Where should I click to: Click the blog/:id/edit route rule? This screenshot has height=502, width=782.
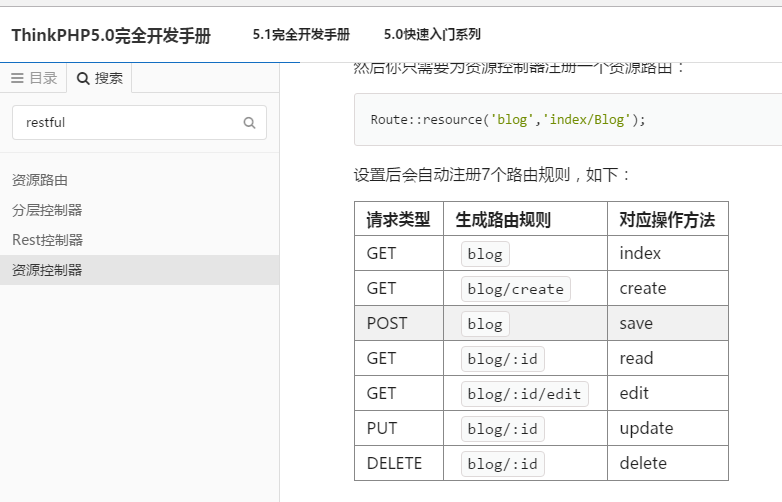525,394
